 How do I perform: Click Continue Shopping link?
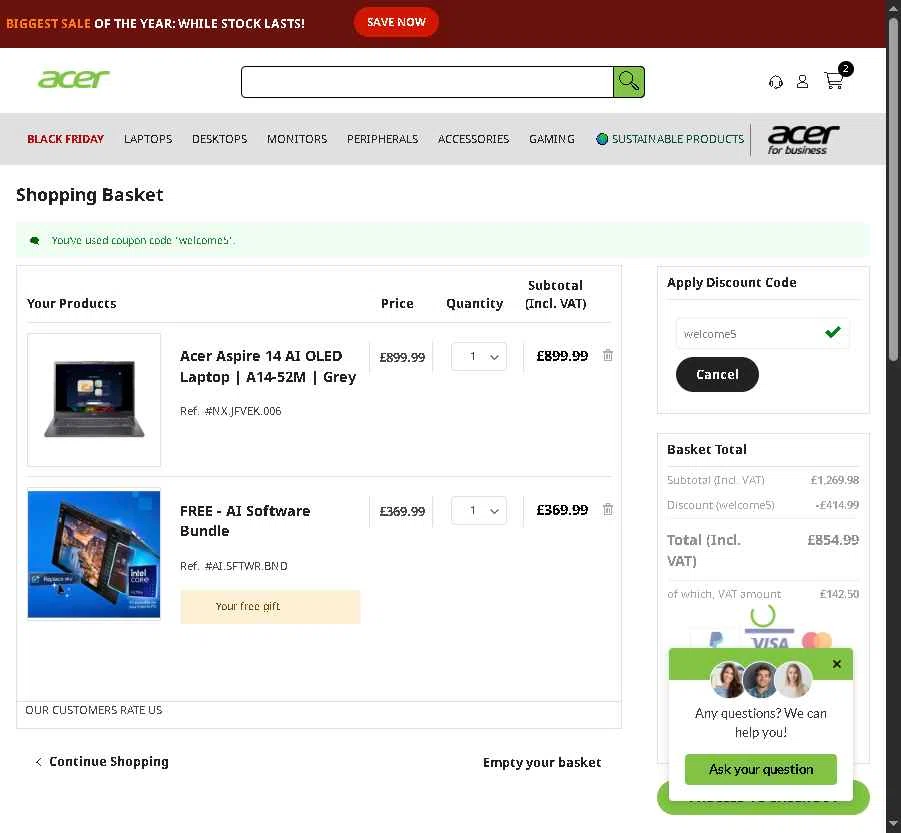(102, 762)
